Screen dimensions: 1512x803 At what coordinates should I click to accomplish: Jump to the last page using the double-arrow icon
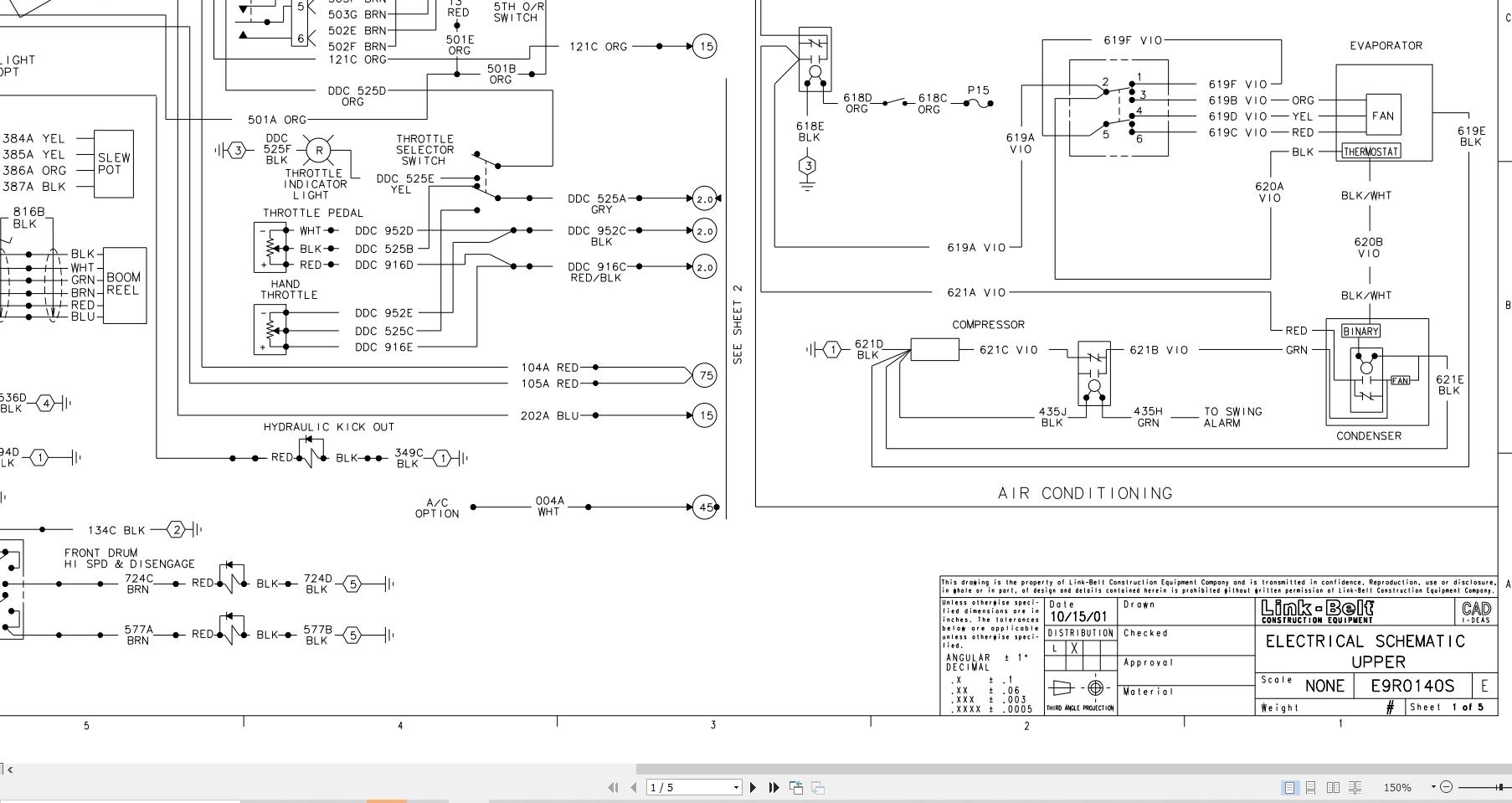[774, 787]
